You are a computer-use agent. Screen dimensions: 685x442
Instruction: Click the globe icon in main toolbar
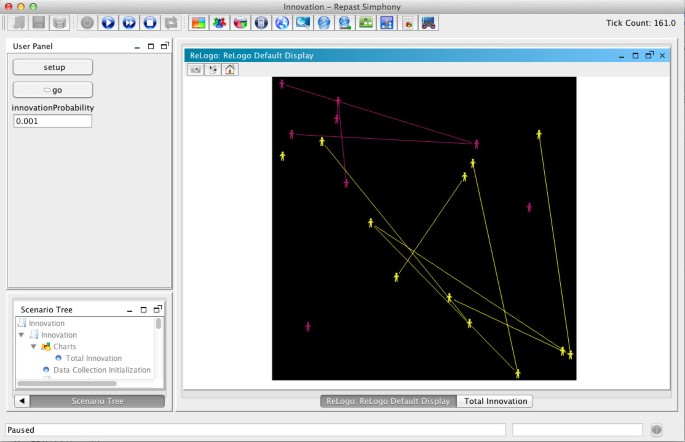(281, 22)
